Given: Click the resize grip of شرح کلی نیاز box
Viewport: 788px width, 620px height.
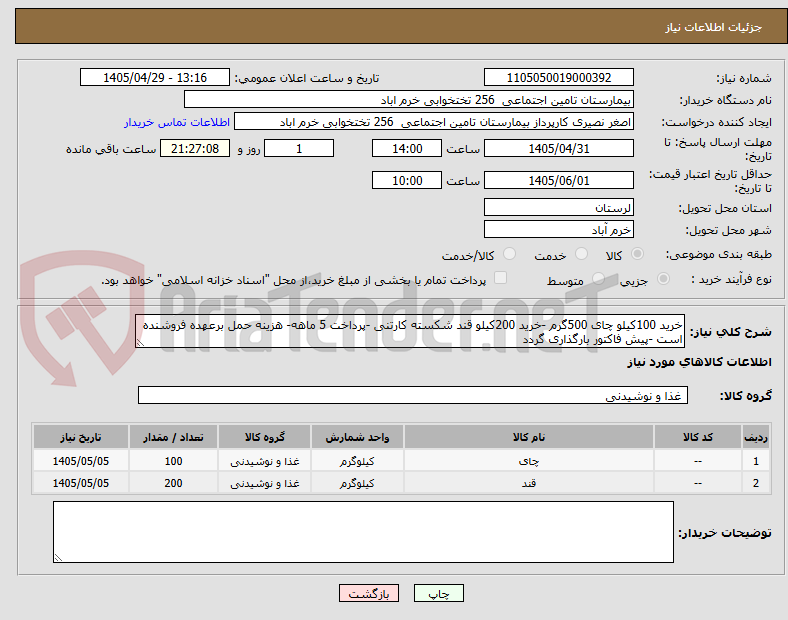Looking at the screenshot, I should [140, 343].
